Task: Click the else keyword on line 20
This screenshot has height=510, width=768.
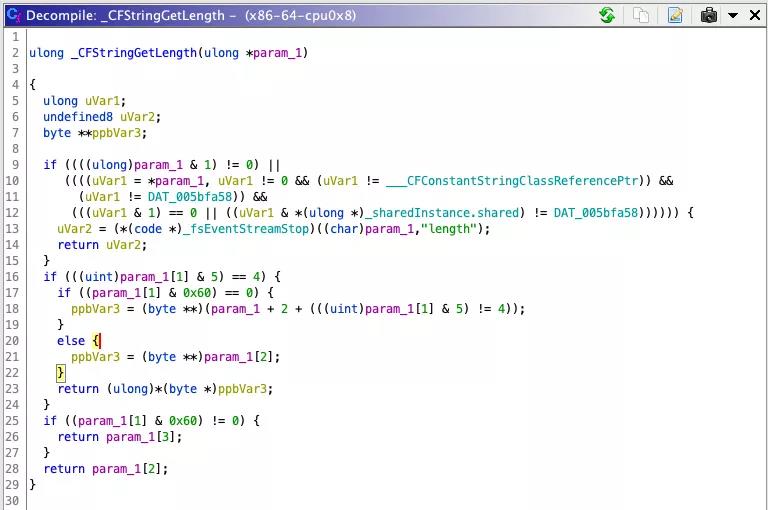Action: pos(71,341)
